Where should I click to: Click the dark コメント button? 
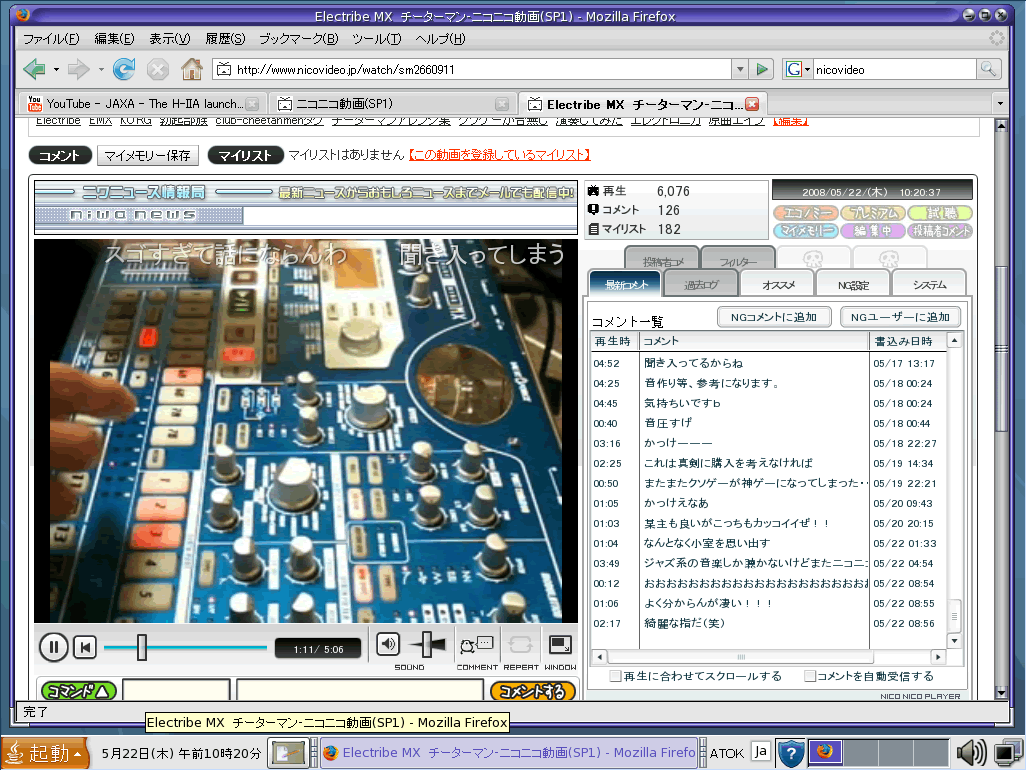60,156
